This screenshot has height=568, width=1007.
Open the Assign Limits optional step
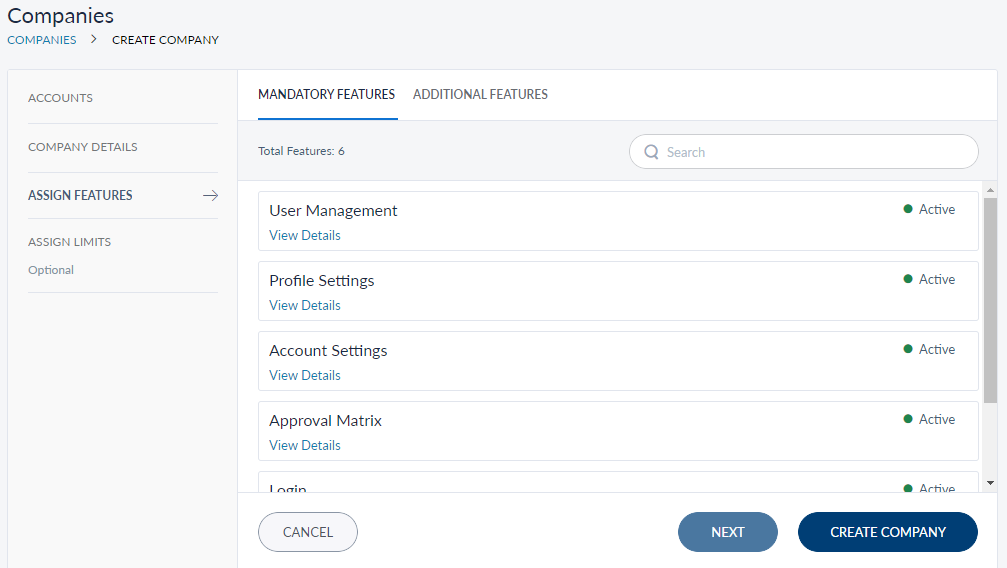point(69,242)
